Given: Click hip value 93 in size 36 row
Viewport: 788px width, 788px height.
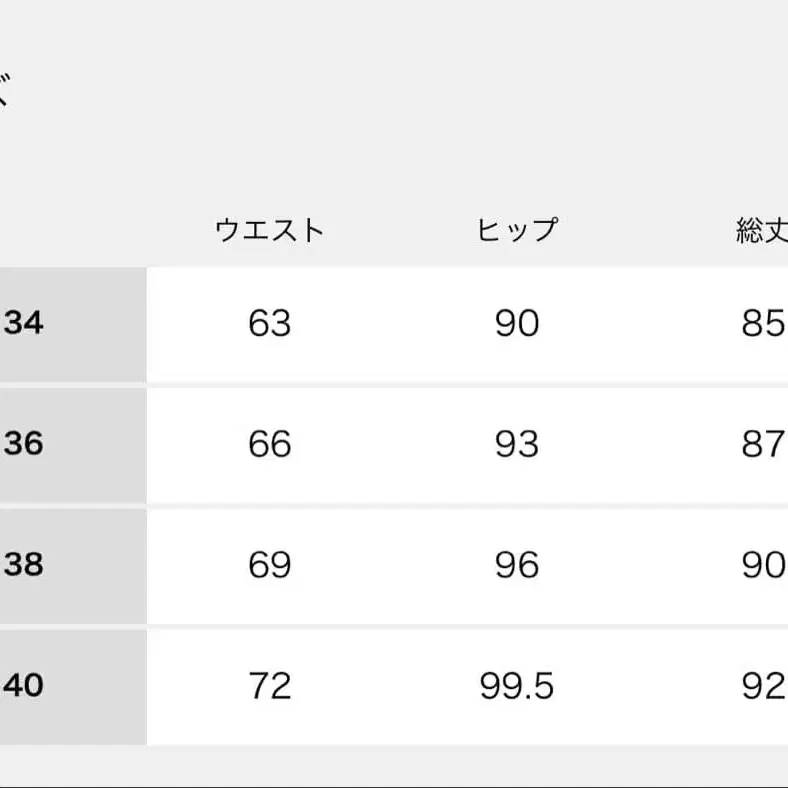Looking at the screenshot, I should (x=517, y=445).
